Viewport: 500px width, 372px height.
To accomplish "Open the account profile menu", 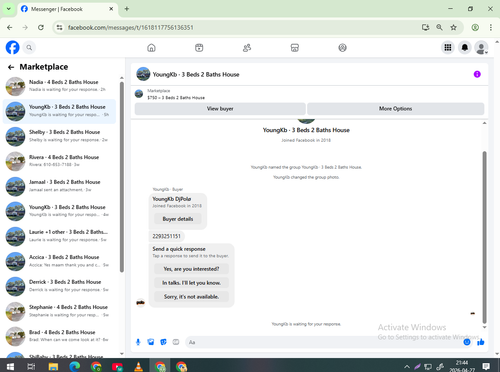I will tap(481, 48).
